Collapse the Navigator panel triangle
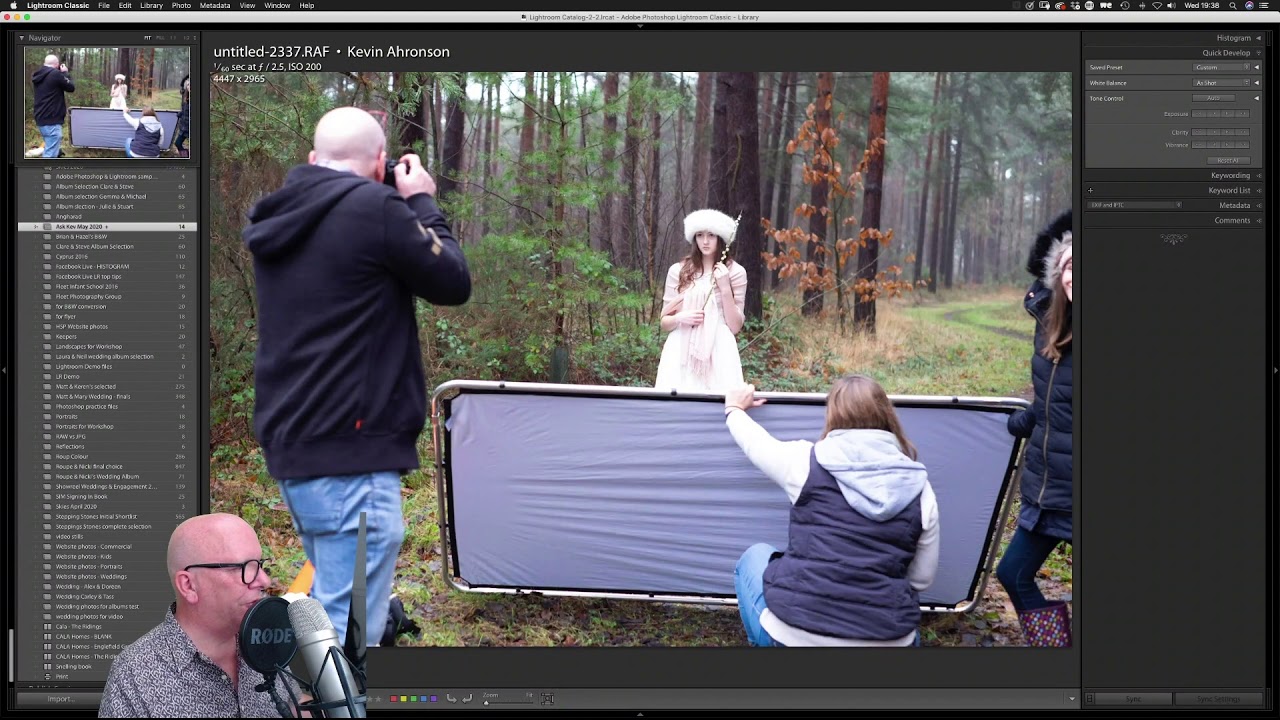 point(22,38)
